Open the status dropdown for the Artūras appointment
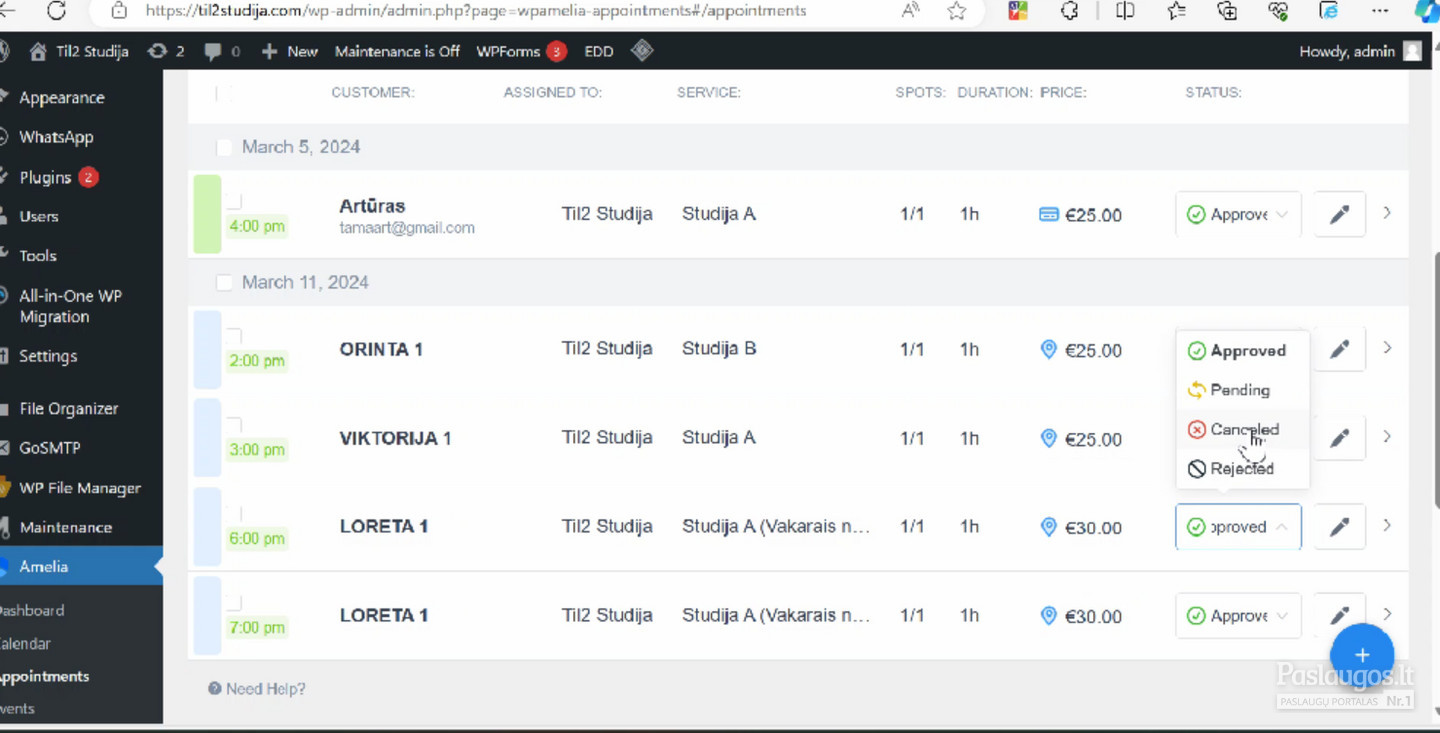The height and width of the screenshot is (733, 1440). 1238,214
